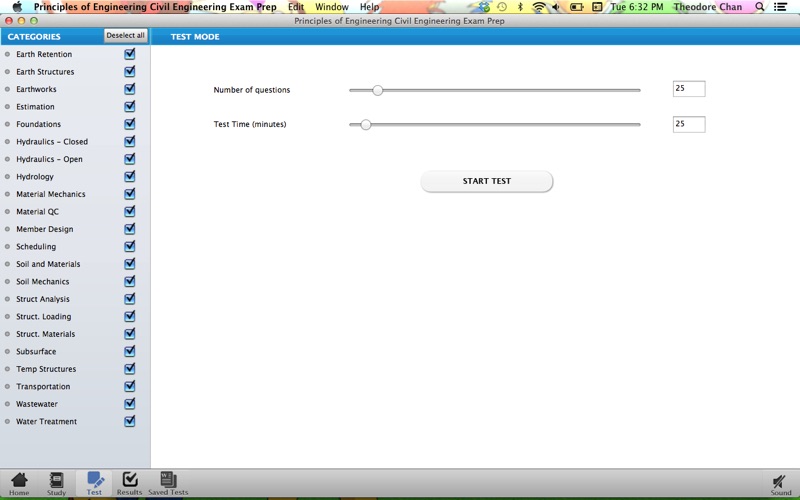Toggle the Wastewater checkbox
800x500 pixels.
[130, 404]
